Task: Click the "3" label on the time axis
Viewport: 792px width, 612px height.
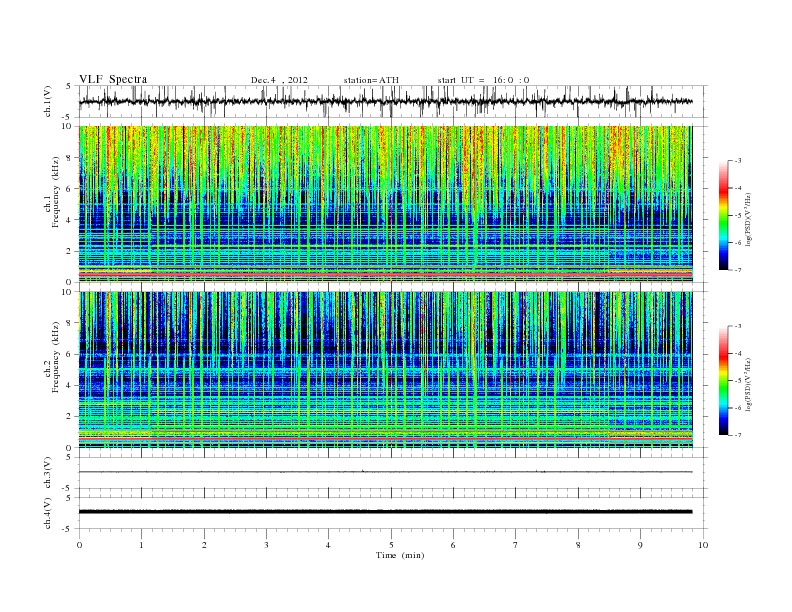Action: click(x=266, y=545)
